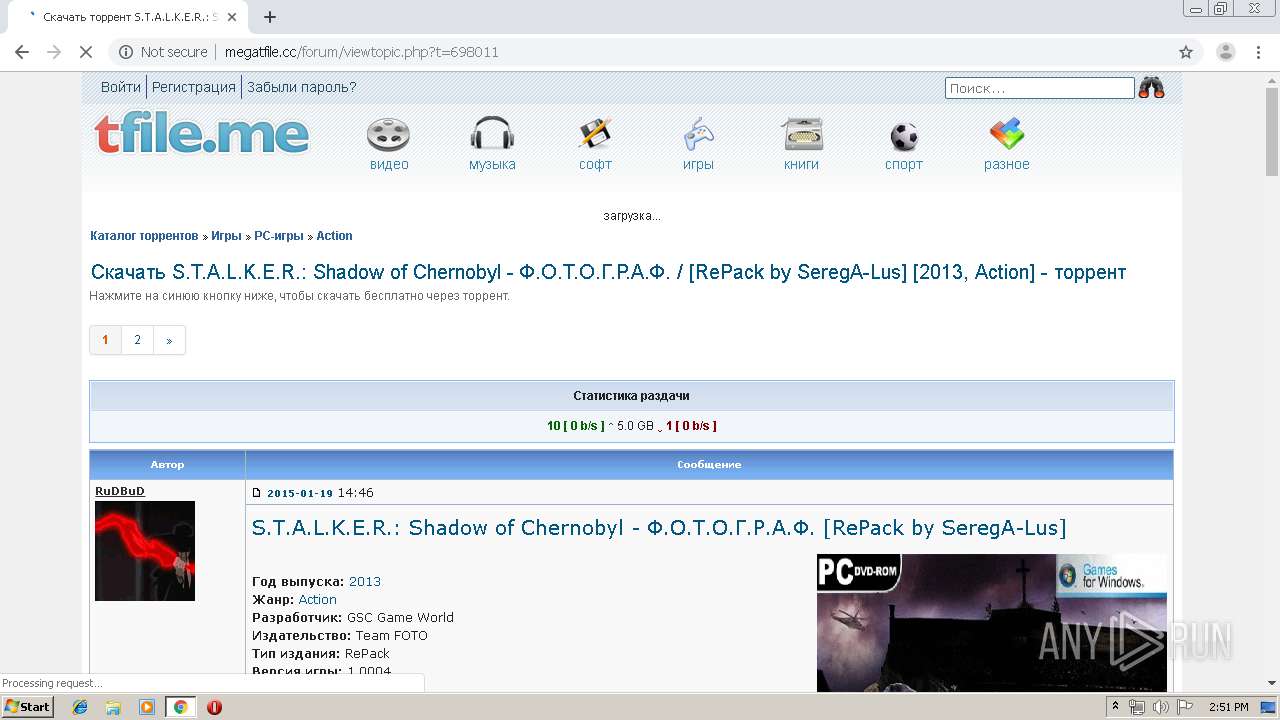The image size is (1280, 720).
Task: View site info Not secure icon
Action: pos(126,52)
